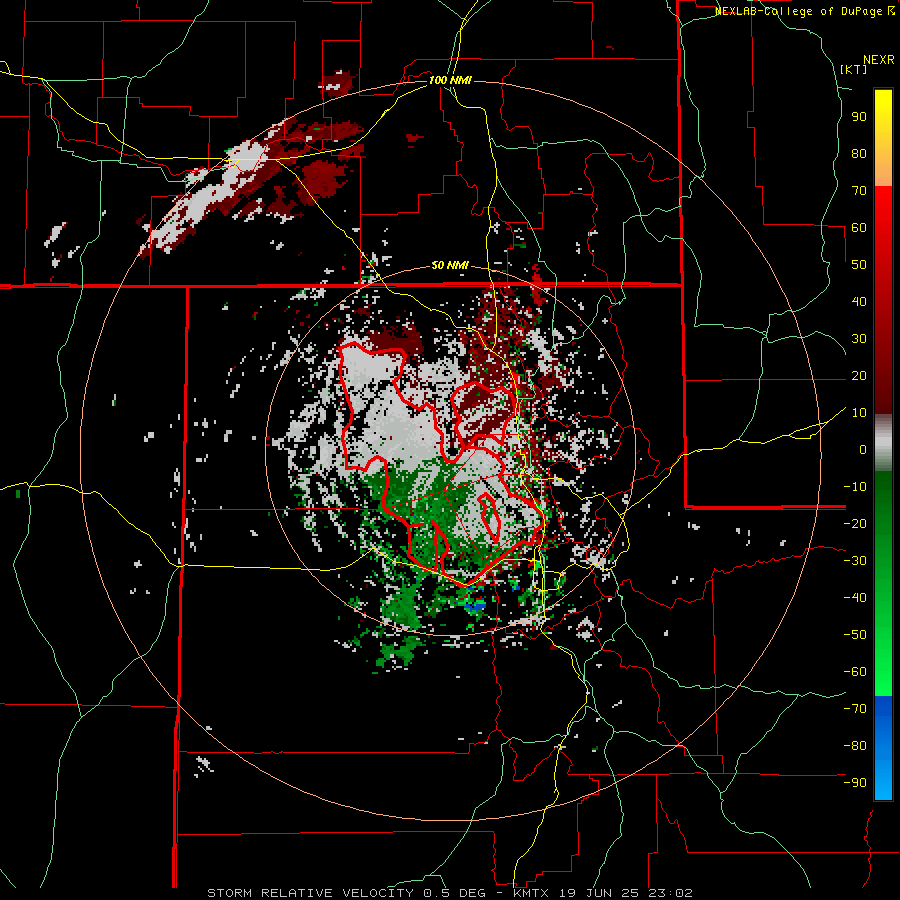Click the 40 value on the velocity scale

(x=859, y=301)
